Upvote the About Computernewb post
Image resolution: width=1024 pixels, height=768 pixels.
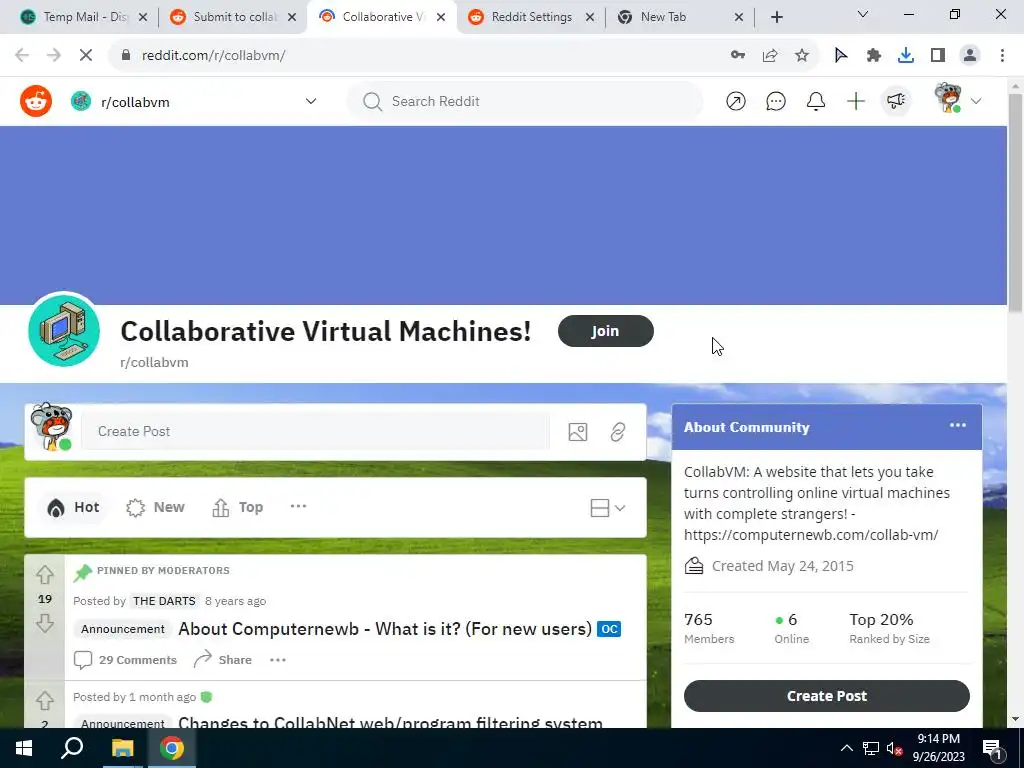pyautogui.click(x=44, y=575)
